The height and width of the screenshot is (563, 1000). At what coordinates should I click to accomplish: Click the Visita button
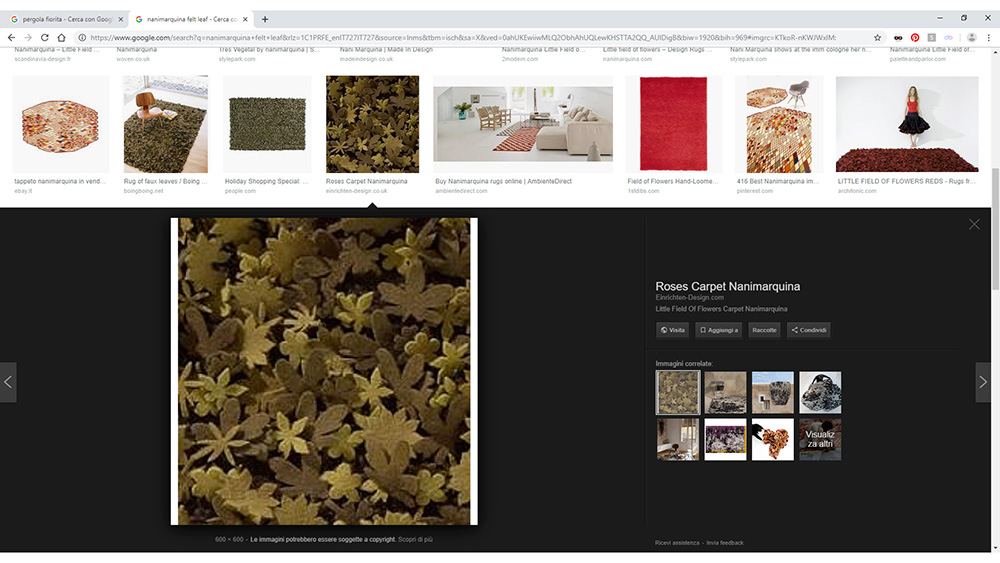(x=672, y=330)
